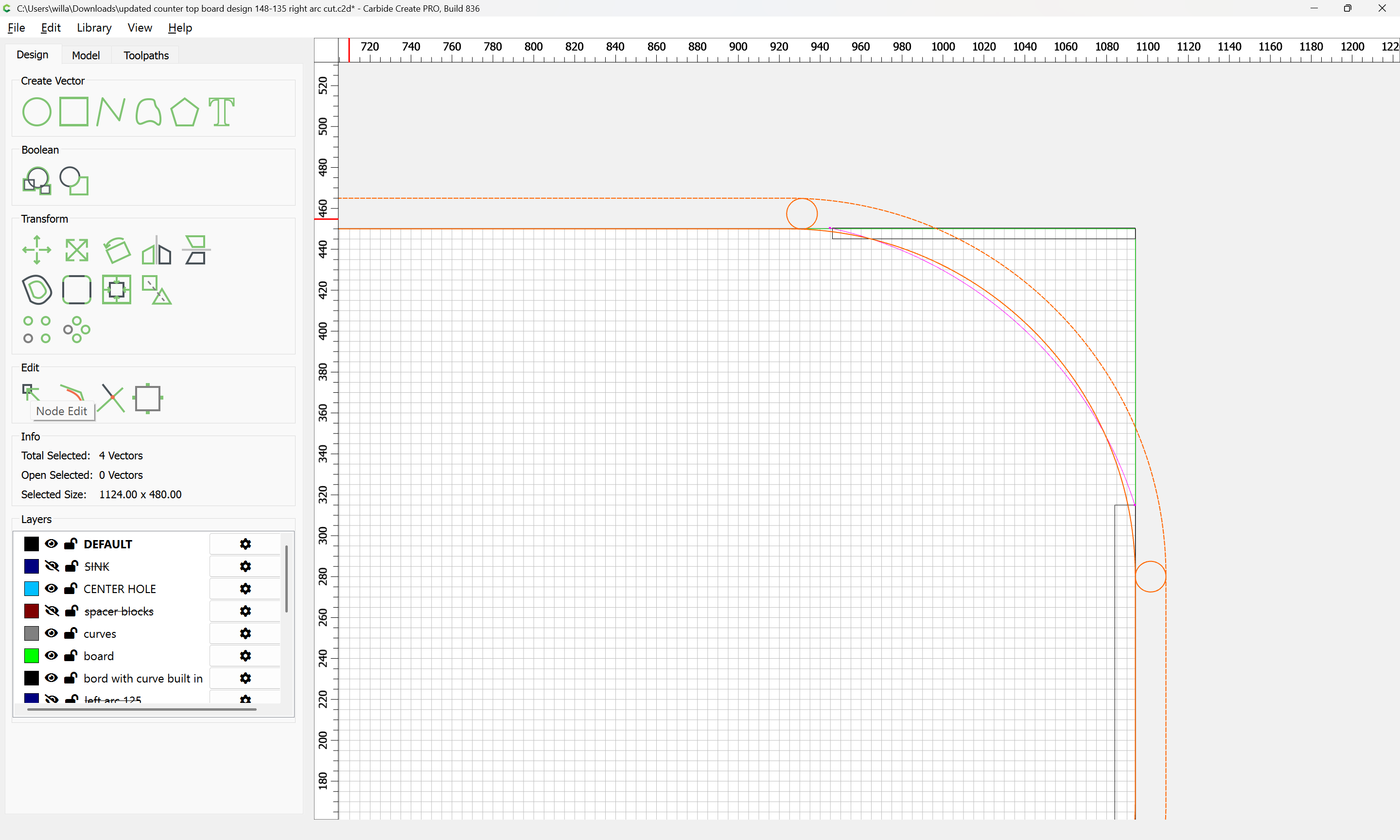Select the Create Text tool
The image size is (1400, 840).
click(221, 111)
